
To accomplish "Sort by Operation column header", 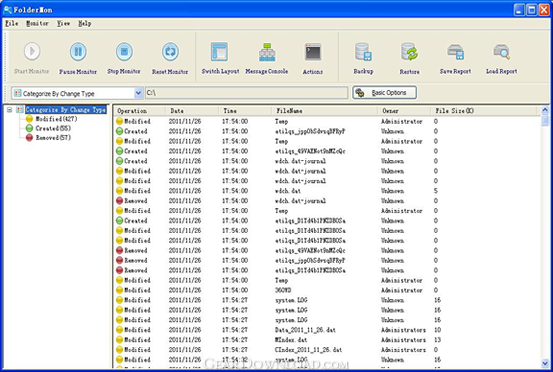I will coord(140,111).
